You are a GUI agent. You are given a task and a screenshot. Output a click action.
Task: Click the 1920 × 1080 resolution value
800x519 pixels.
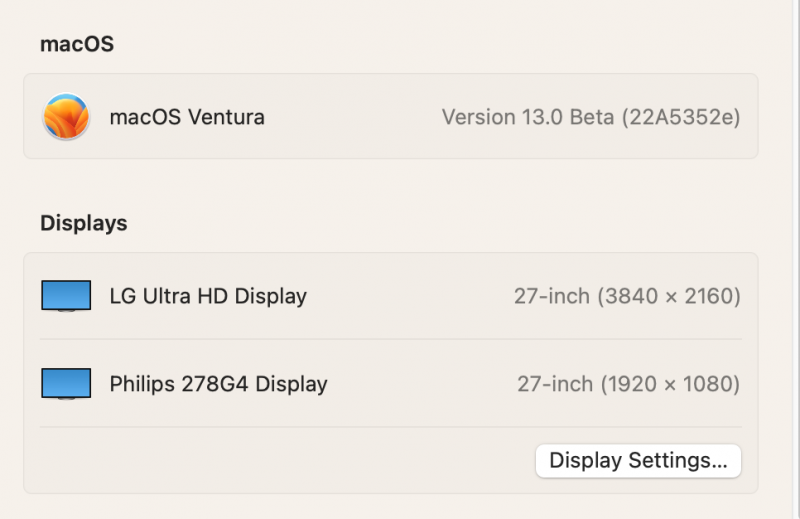tap(671, 384)
